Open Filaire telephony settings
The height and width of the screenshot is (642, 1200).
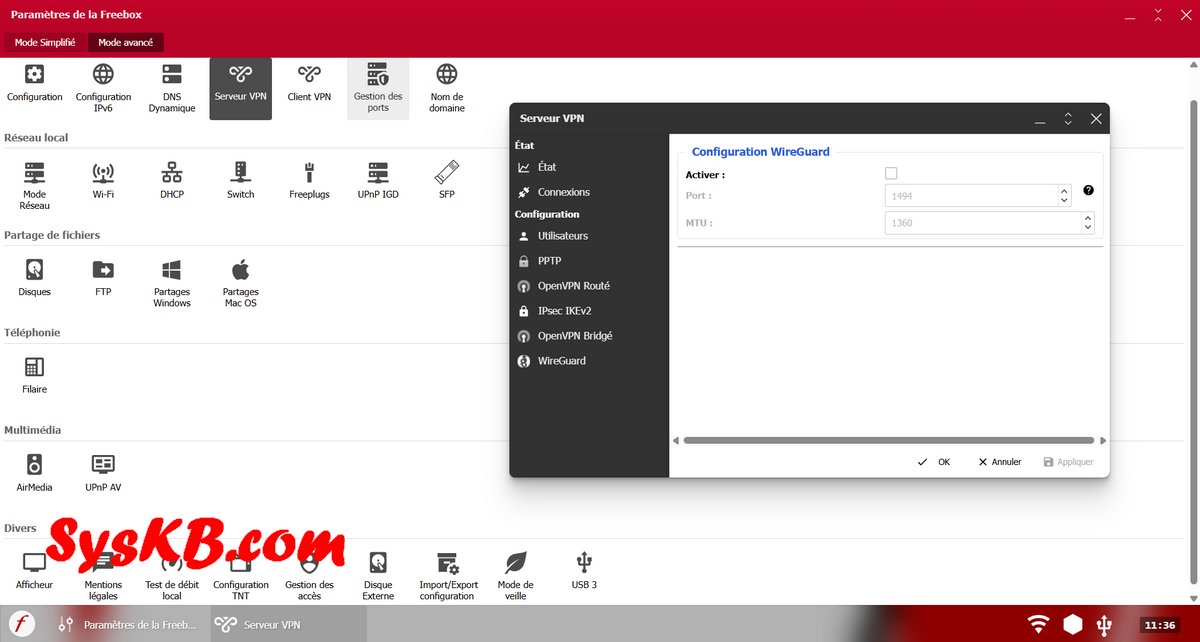[35, 376]
